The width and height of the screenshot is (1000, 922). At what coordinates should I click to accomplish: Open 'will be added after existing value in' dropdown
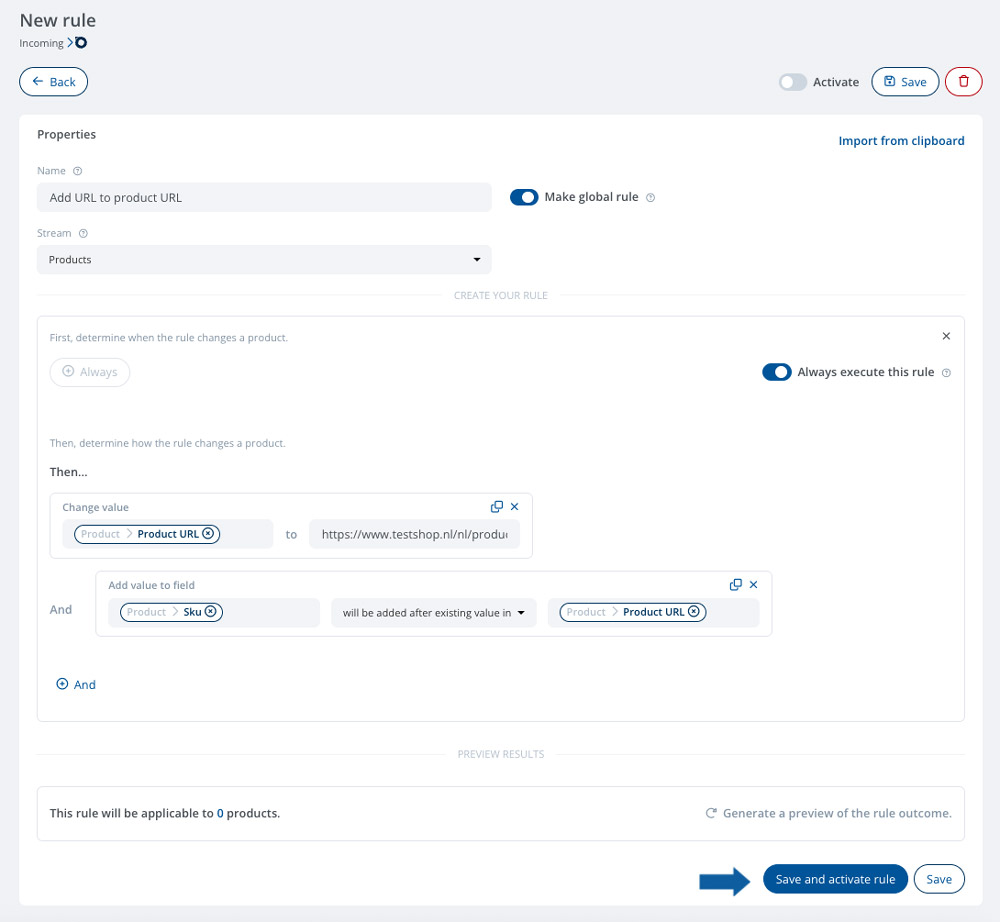coord(434,613)
